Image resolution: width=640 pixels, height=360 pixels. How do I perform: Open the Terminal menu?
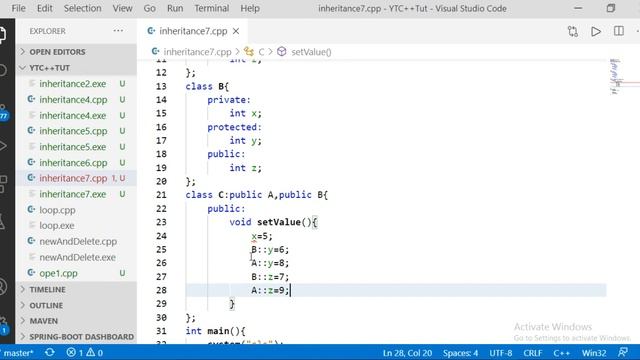pyautogui.click(x=211, y=8)
